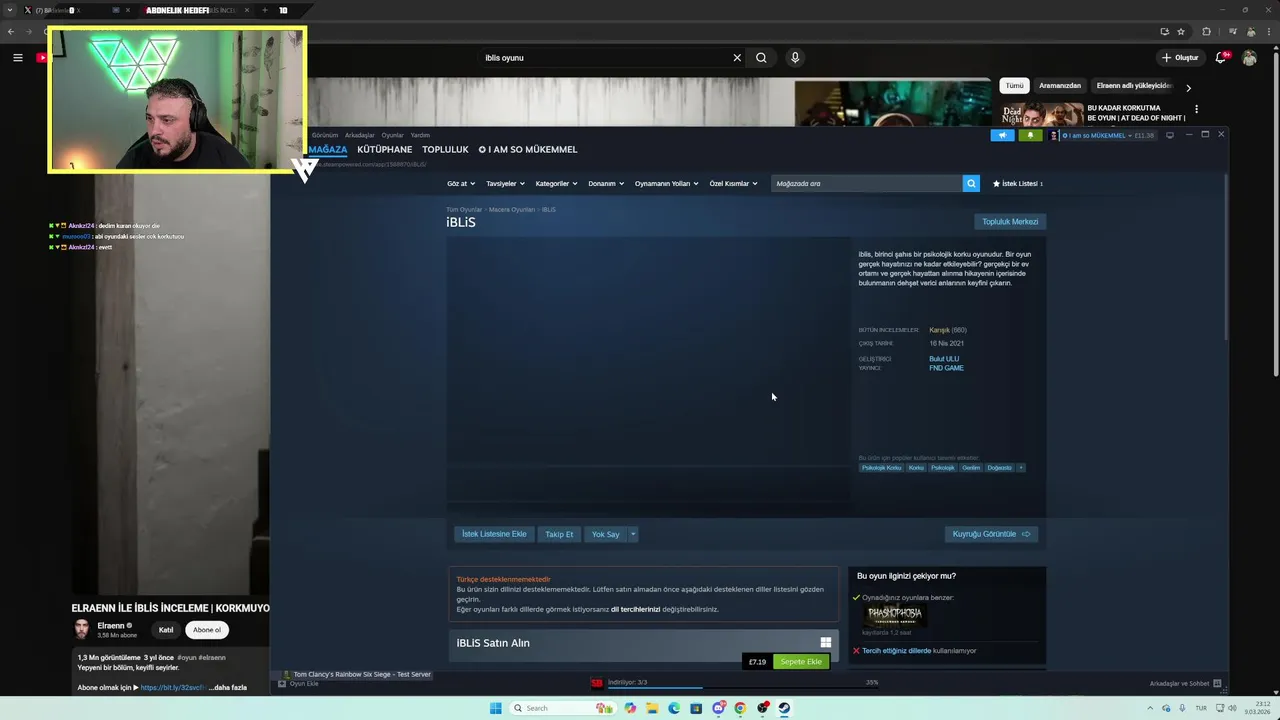This screenshot has width=1280, height=720.
Task: Expand the Kategoriler dropdown
Action: click(x=556, y=184)
